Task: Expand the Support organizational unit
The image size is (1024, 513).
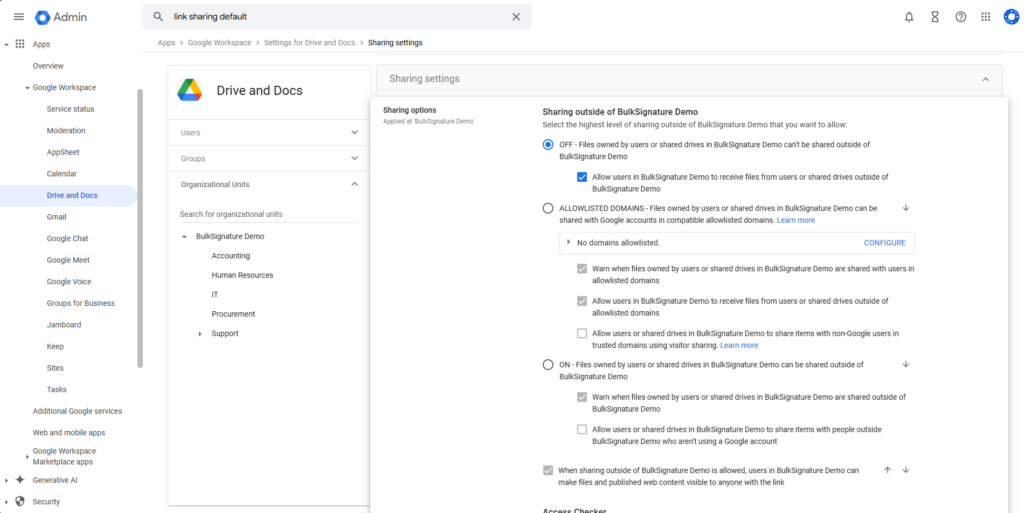Action: 200,333
